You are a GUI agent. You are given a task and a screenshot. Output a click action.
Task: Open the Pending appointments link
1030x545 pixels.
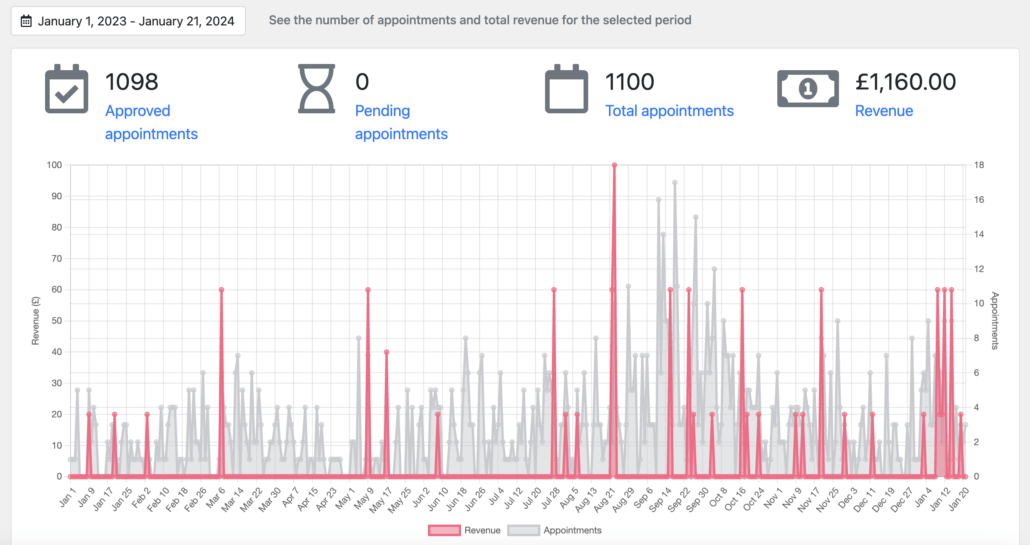click(401, 122)
